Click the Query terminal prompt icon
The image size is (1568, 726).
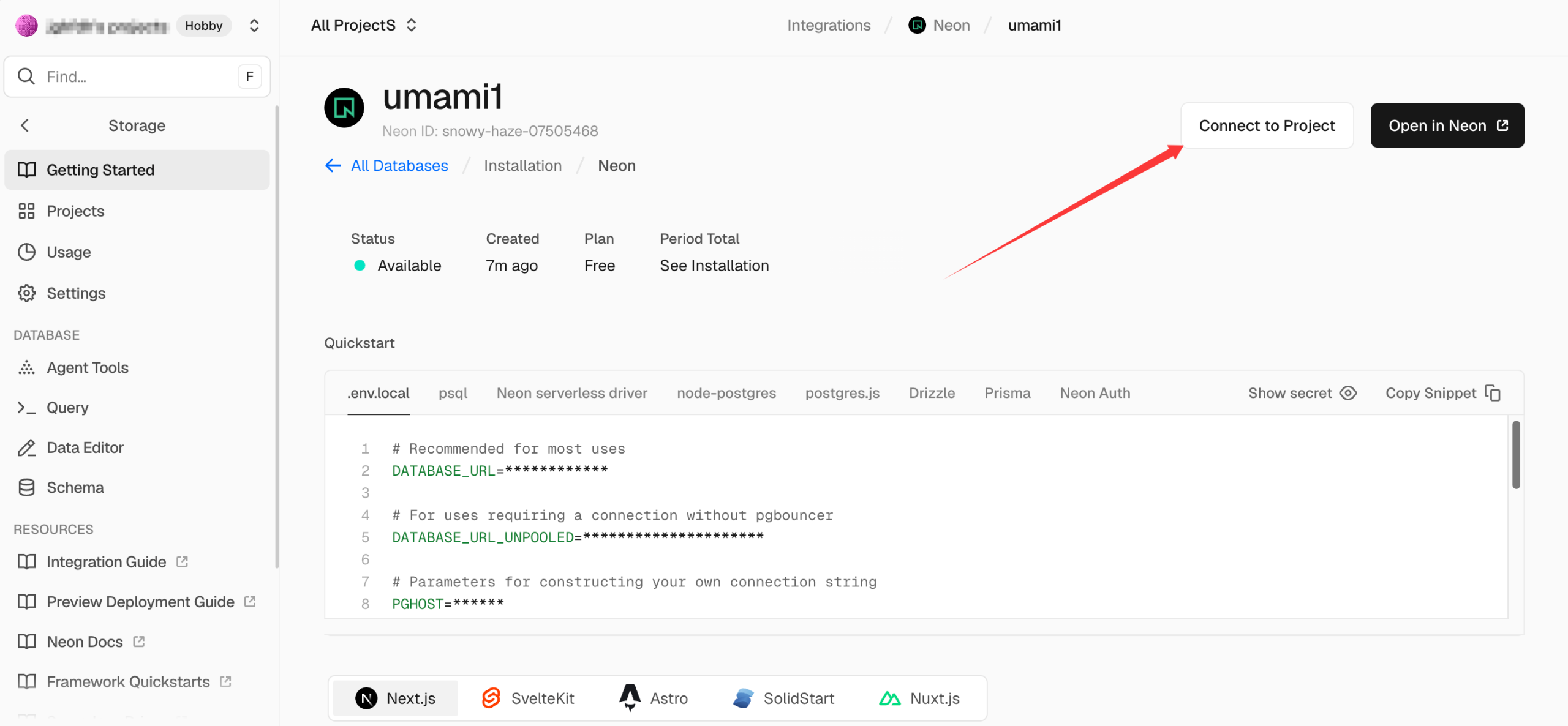[x=26, y=408]
